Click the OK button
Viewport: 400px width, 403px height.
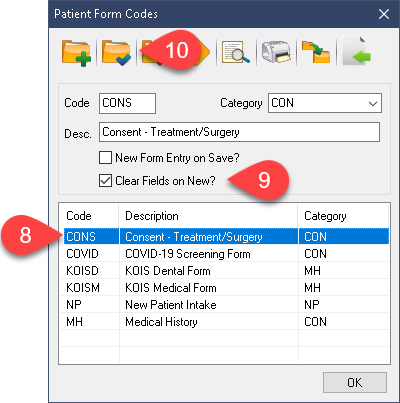[355, 382]
